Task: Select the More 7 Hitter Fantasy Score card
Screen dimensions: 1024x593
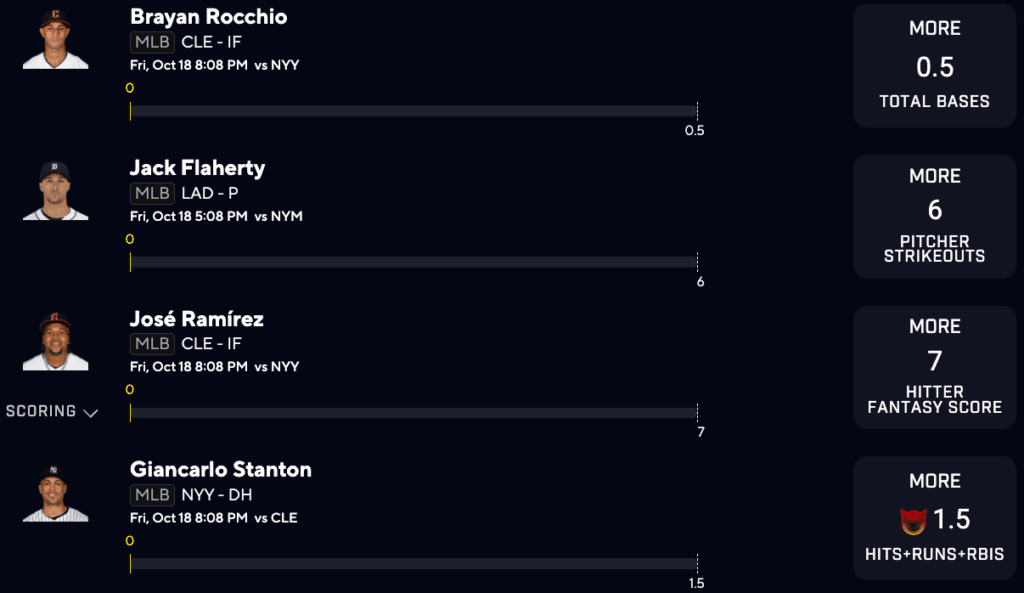Action: click(934, 367)
